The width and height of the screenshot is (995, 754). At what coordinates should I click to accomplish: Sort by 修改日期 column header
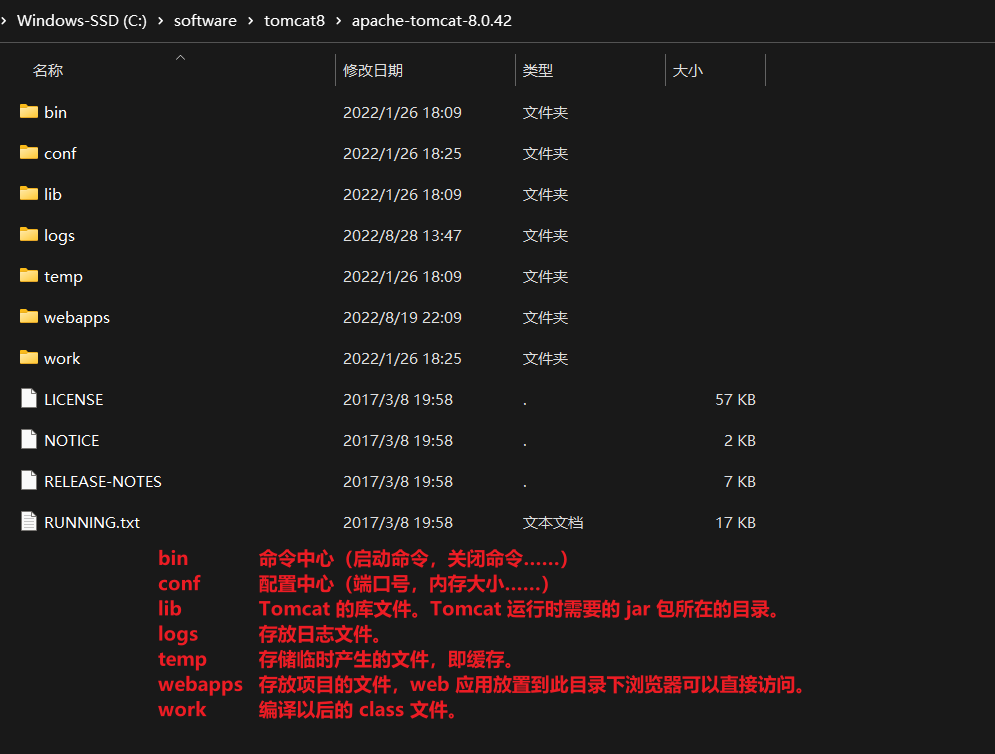point(373,70)
